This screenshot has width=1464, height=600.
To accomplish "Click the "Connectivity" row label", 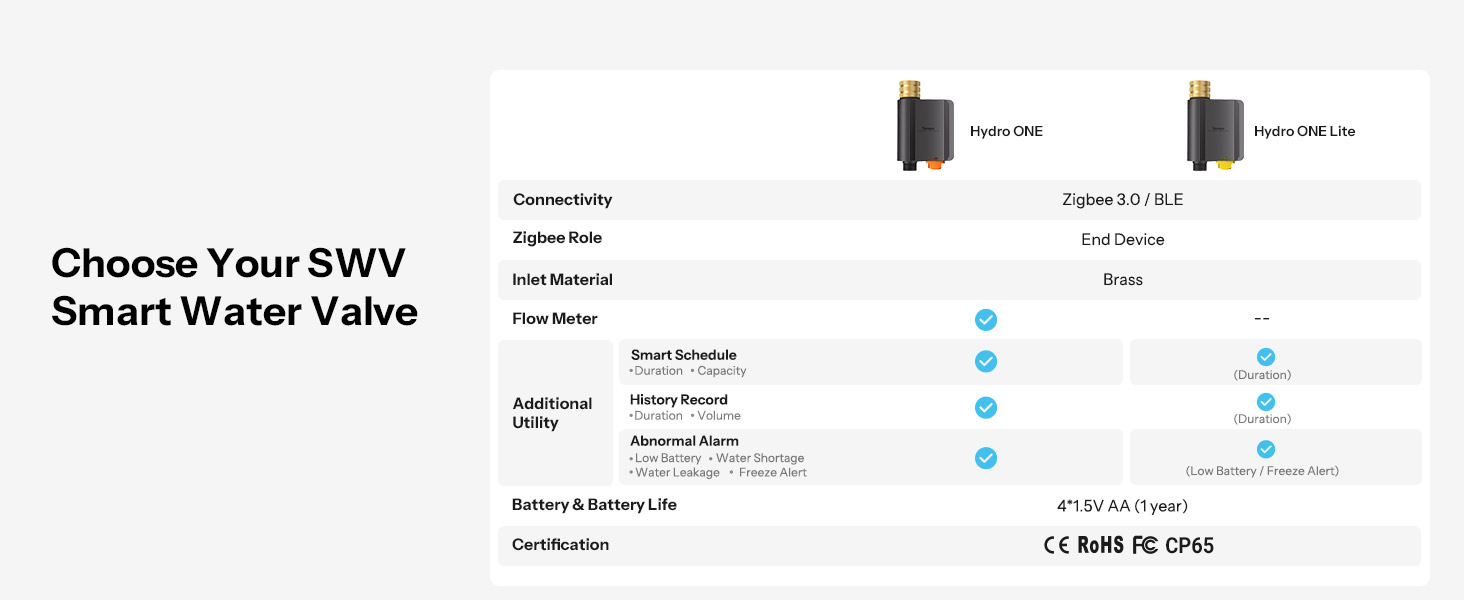I will click(562, 200).
